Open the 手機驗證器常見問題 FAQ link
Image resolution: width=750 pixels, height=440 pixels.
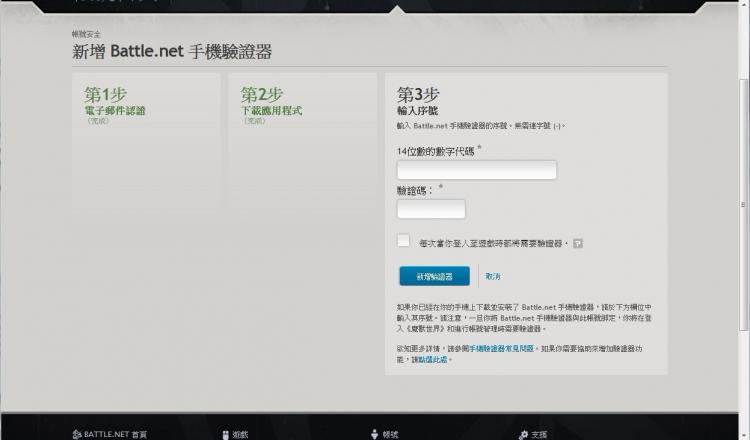point(501,349)
